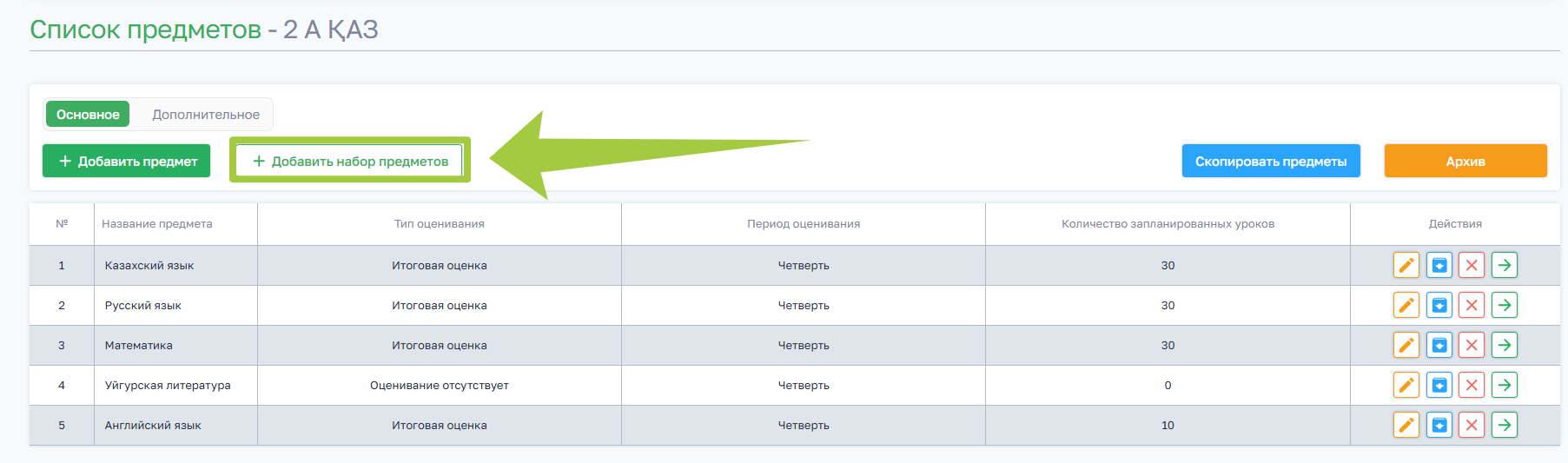This screenshot has height=463, width=1568.
Task: Open the orange Архив button
Action: (x=1465, y=162)
